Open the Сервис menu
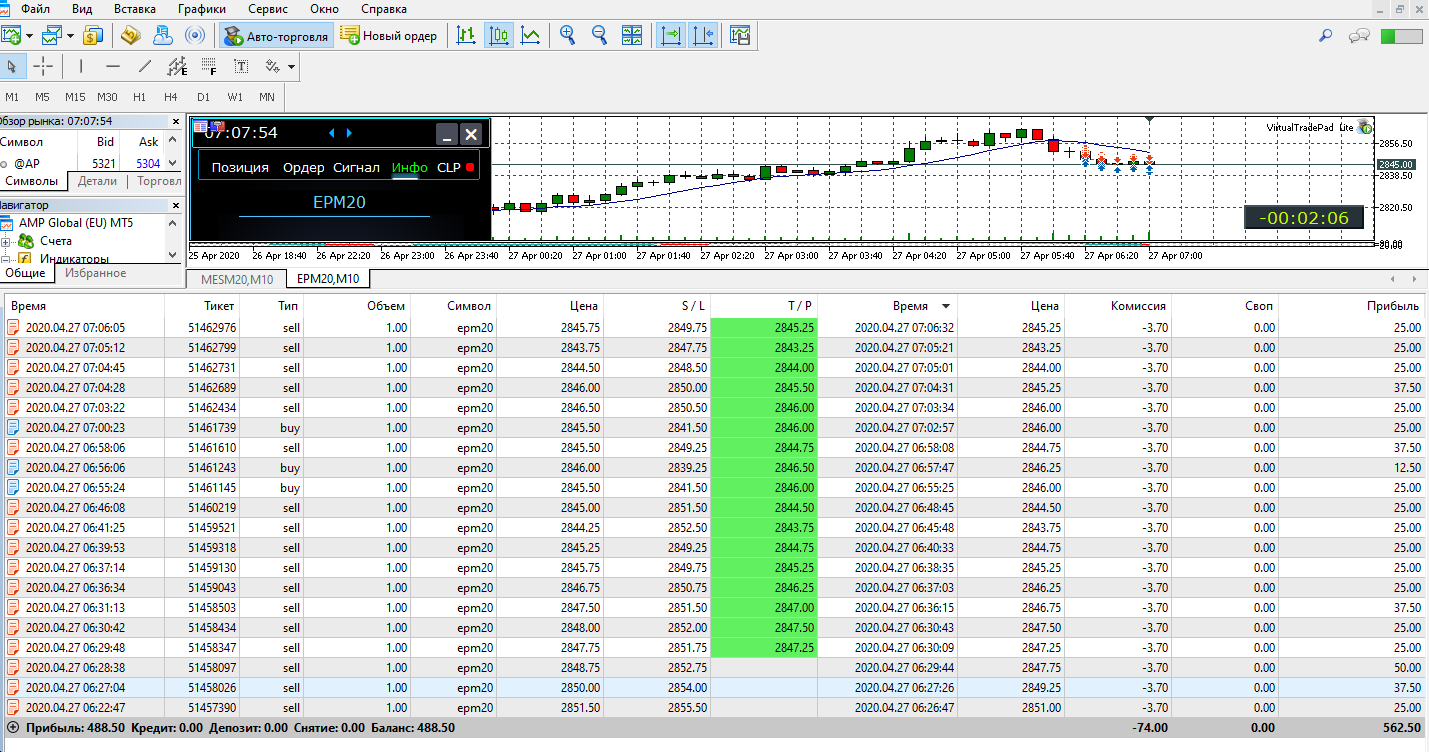This screenshot has height=752, width=1429. click(x=267, y=9)
